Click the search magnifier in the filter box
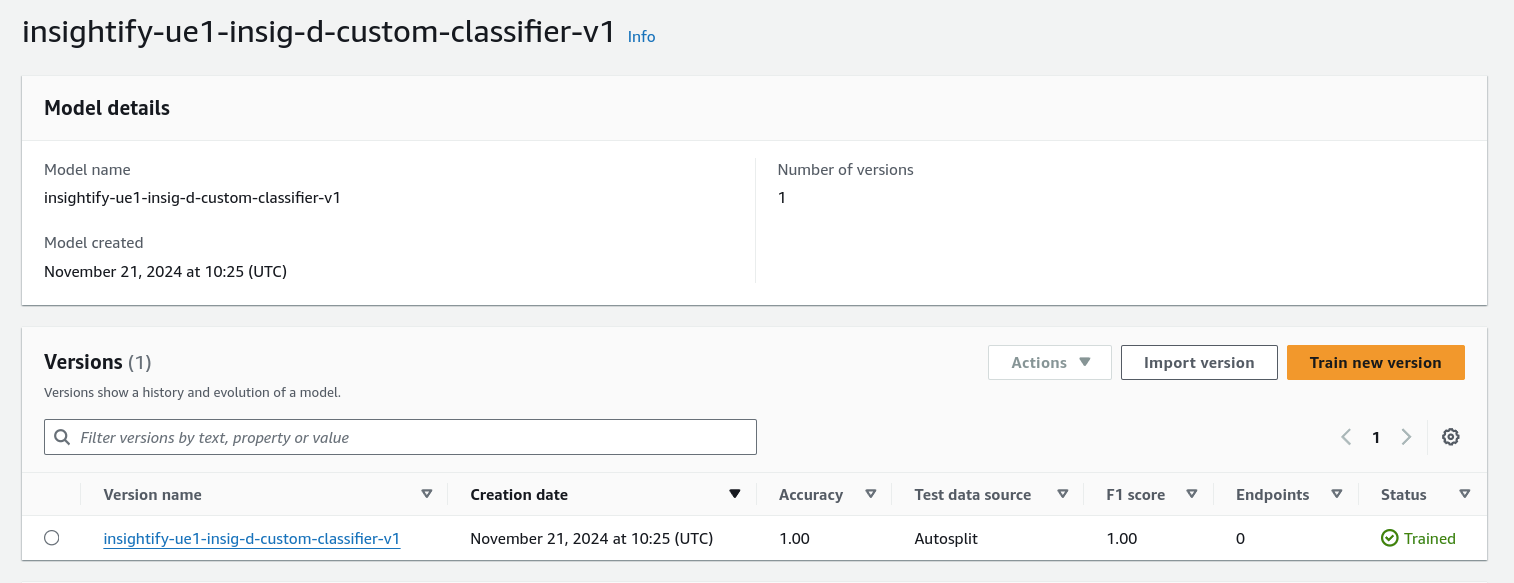 62,437
